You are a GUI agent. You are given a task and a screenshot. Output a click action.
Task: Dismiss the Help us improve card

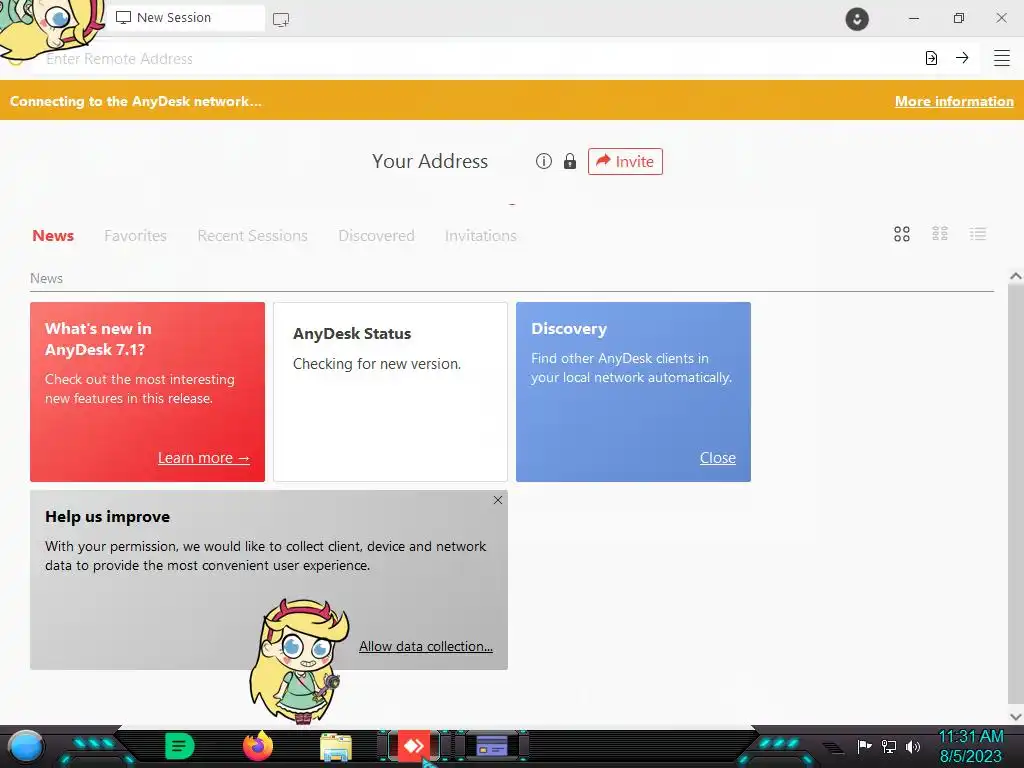pos(498,500)
